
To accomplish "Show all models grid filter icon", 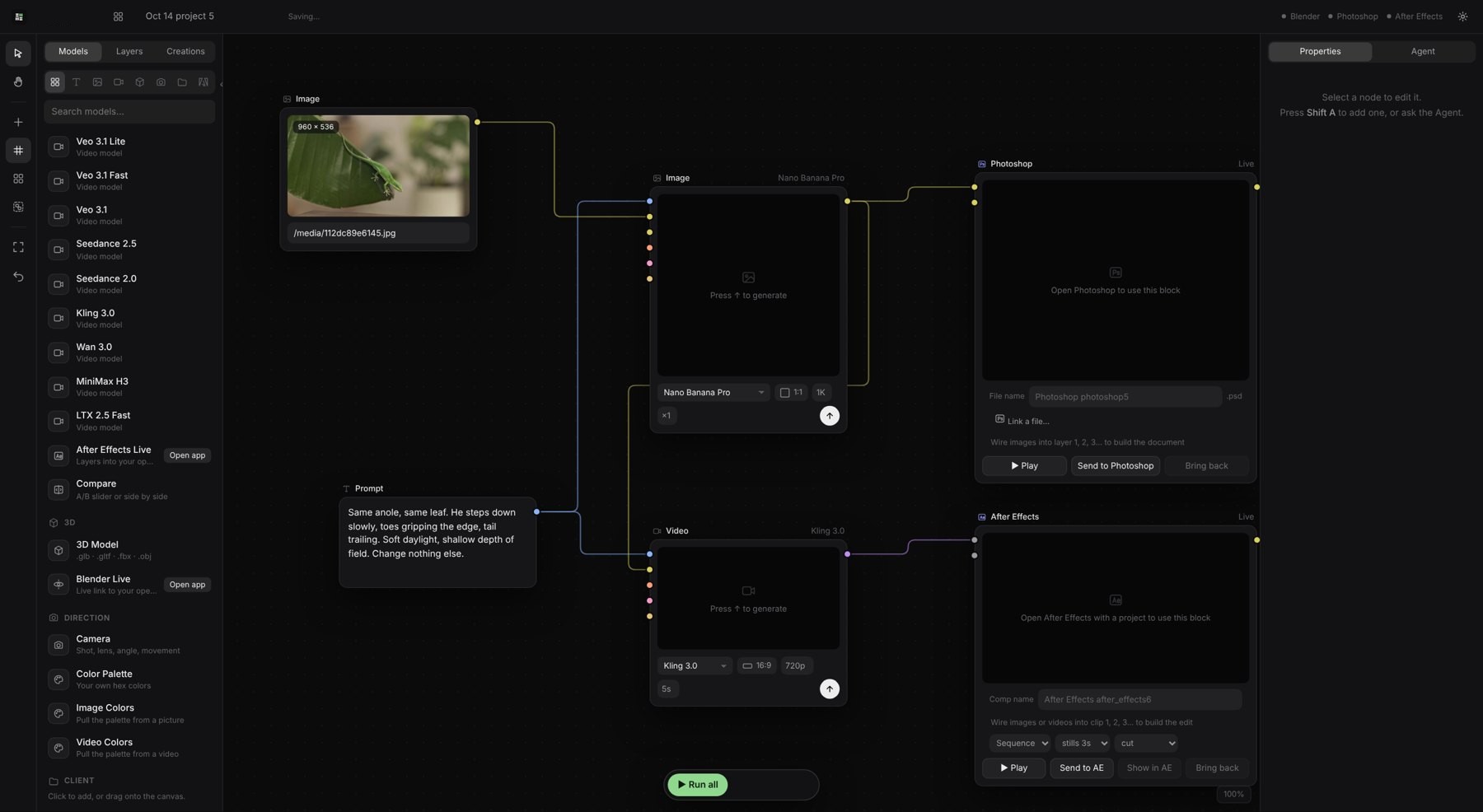I will pos(54,82).
